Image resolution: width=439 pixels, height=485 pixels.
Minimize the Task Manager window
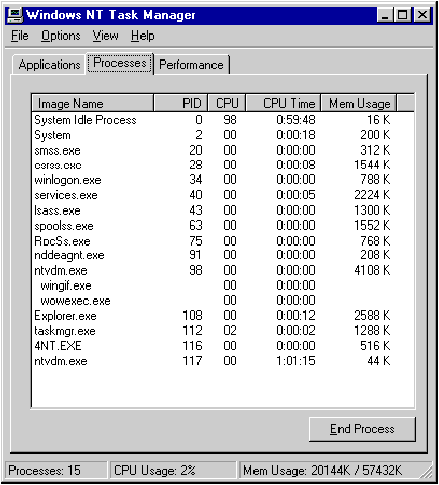(385, 15)
